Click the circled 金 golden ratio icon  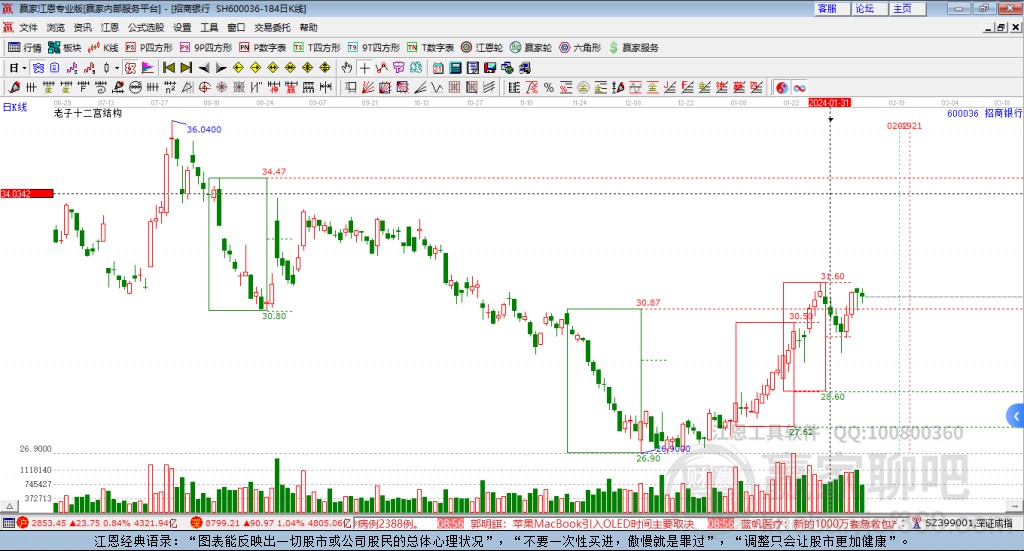583,87
